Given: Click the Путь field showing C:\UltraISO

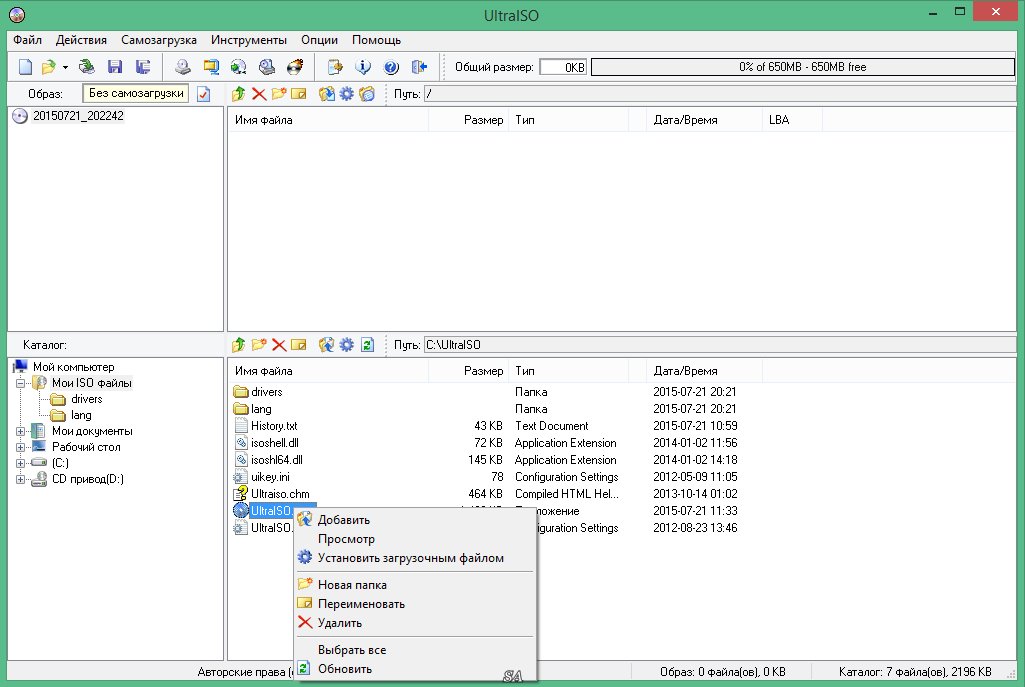Looking at the screenshot, I should pos(720,344).
